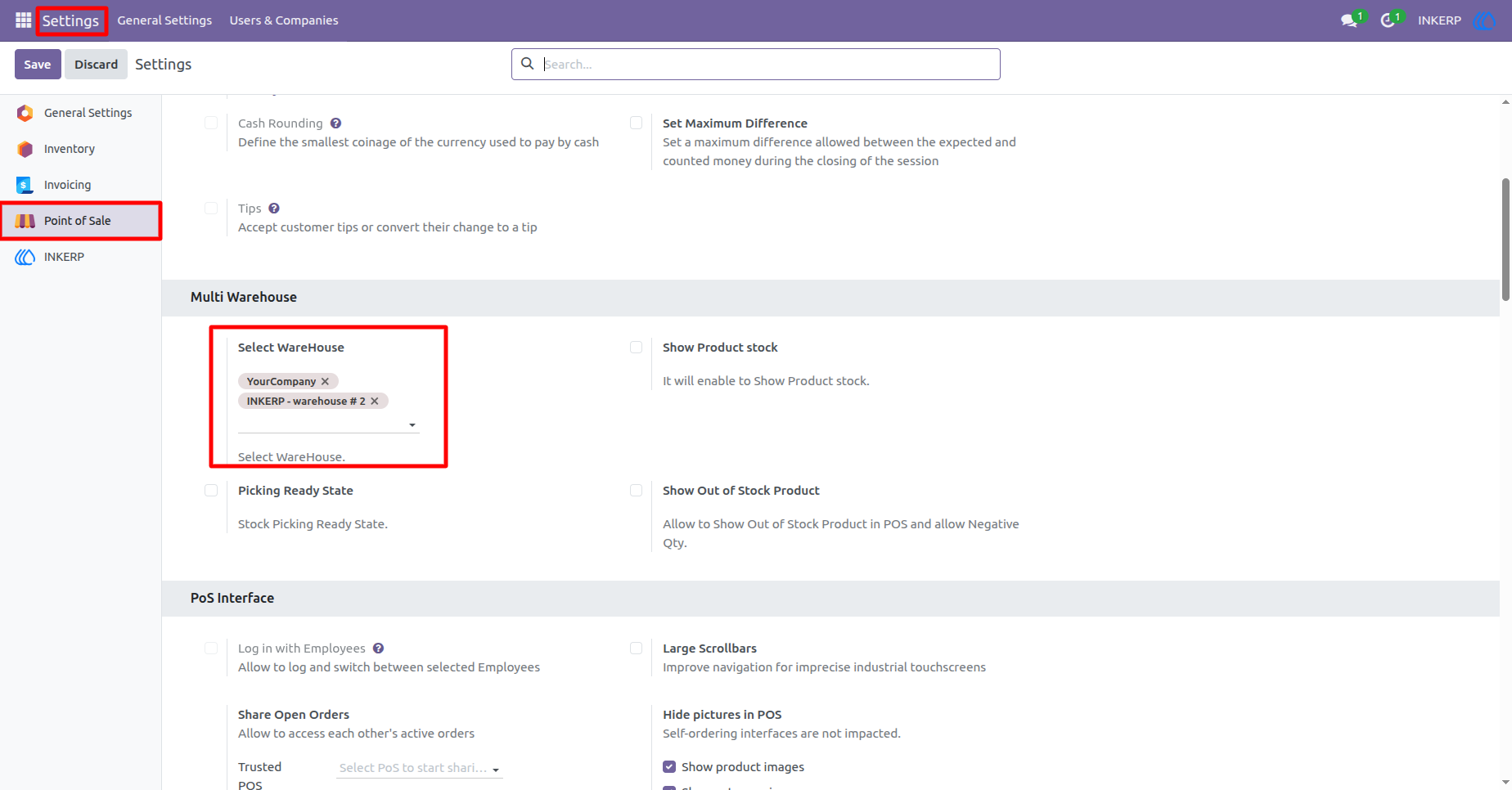Uncheck Show product images
Screen dimensions: 1512x790
point(669,767)
